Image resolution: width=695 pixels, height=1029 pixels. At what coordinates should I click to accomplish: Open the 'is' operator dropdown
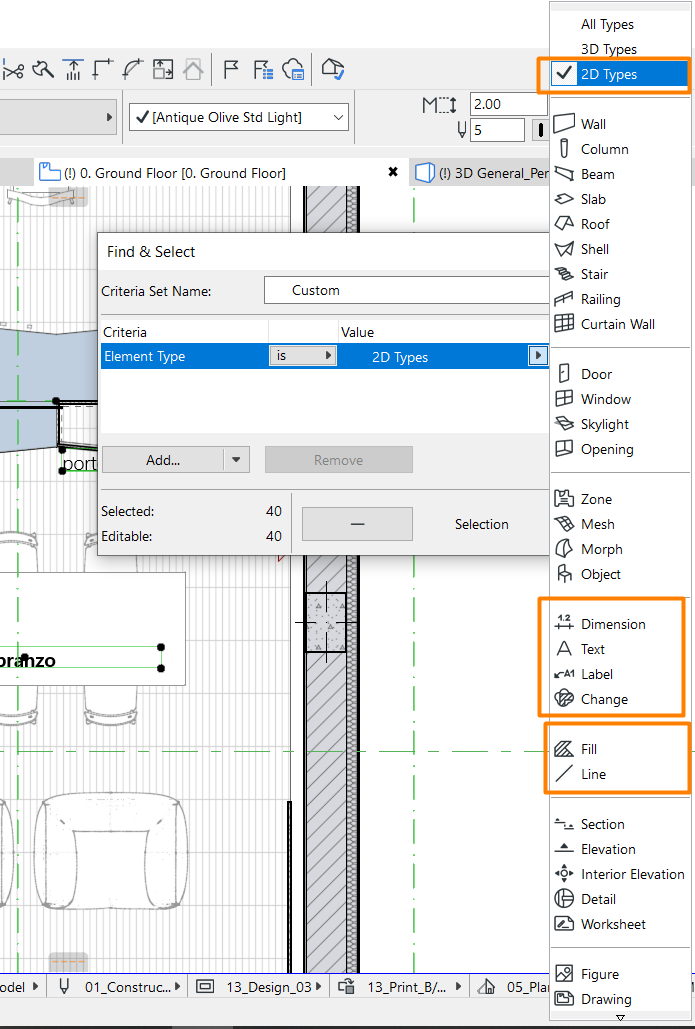[x=302, y=355]
